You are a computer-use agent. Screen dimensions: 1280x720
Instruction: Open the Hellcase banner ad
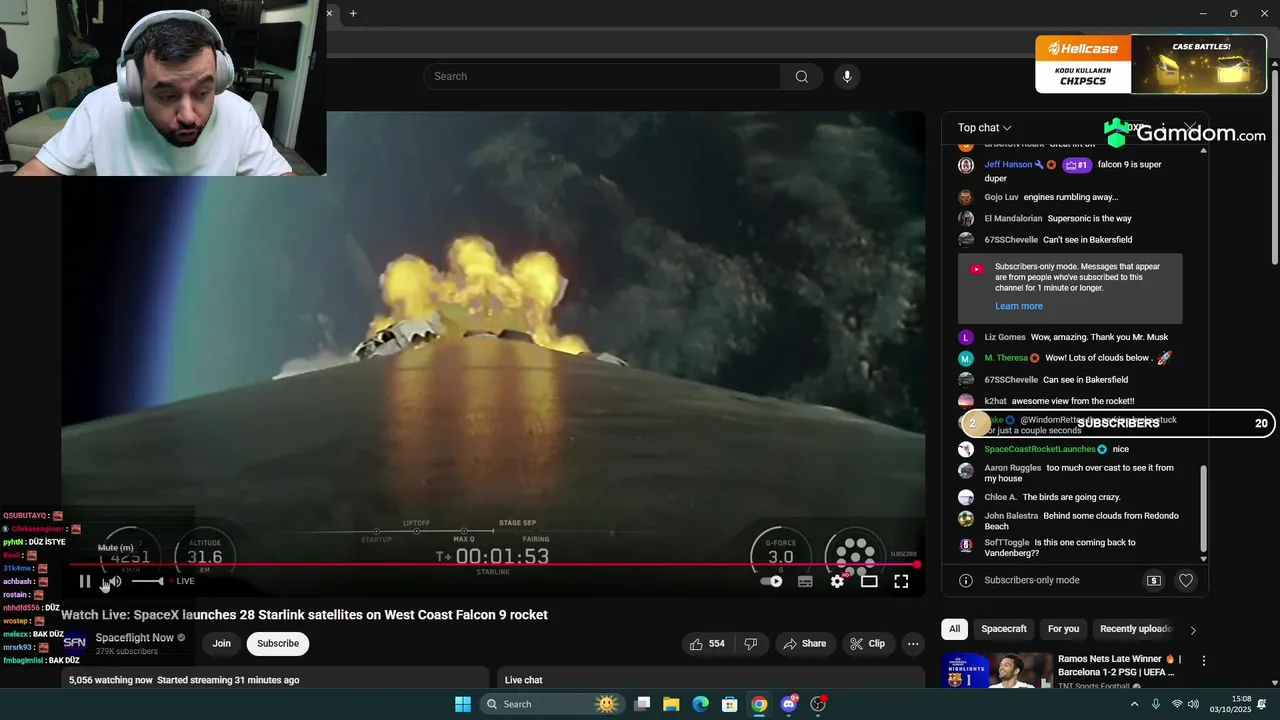coord(1151,64)
